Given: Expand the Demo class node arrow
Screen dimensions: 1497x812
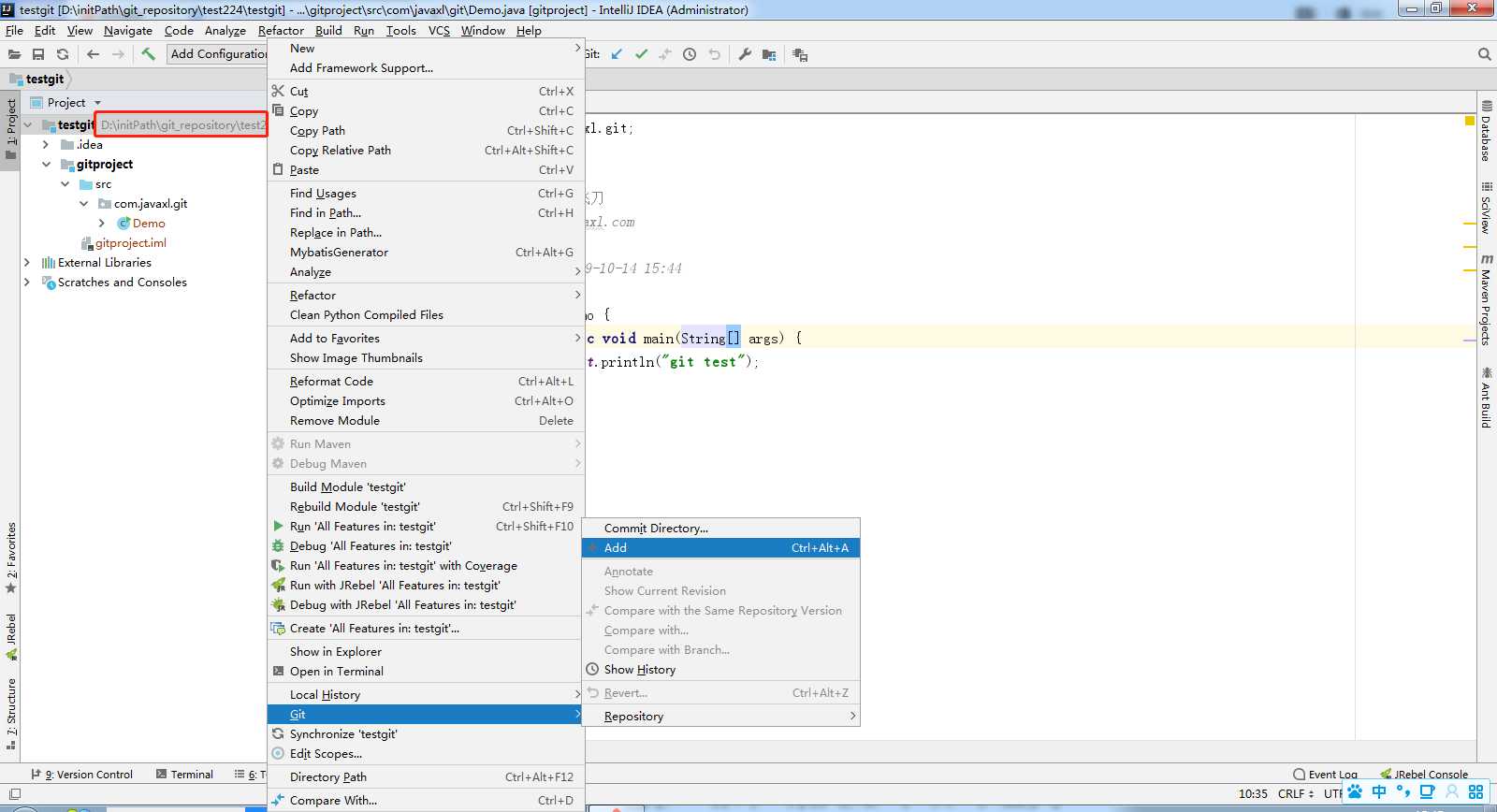Looking at the screenshot, I should pos(102,223).
